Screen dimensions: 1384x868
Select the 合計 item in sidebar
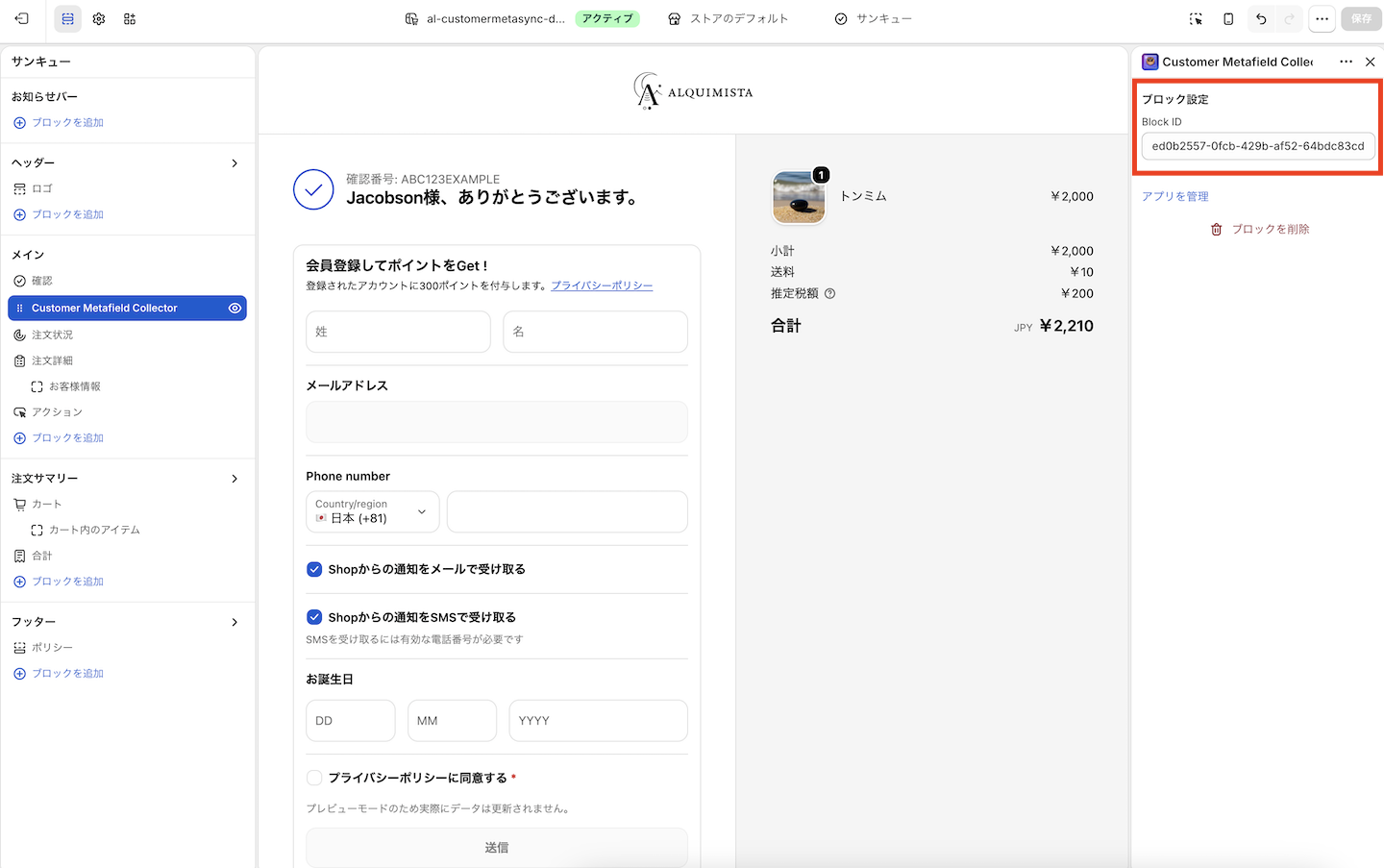(x=34, y=556)
